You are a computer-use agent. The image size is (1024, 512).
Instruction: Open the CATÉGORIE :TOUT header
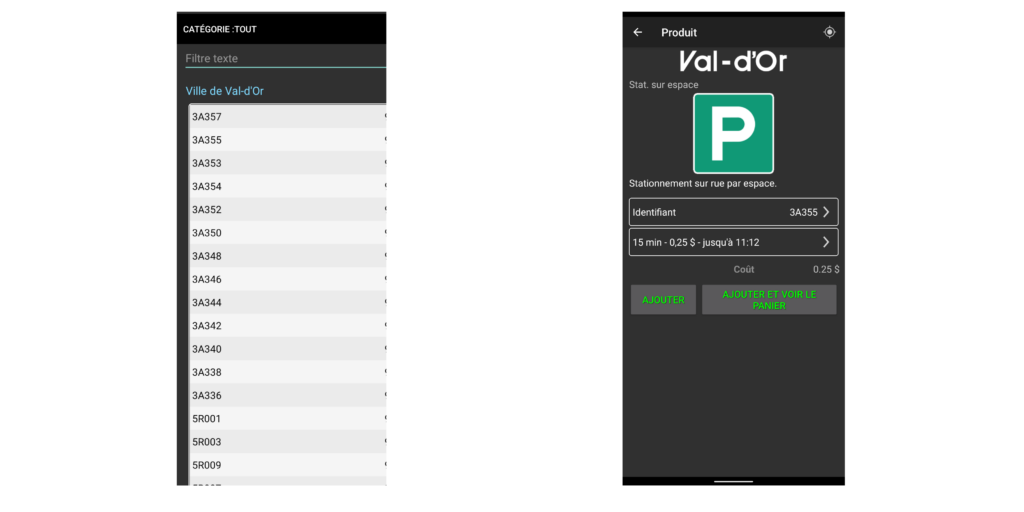coord(219,29)
